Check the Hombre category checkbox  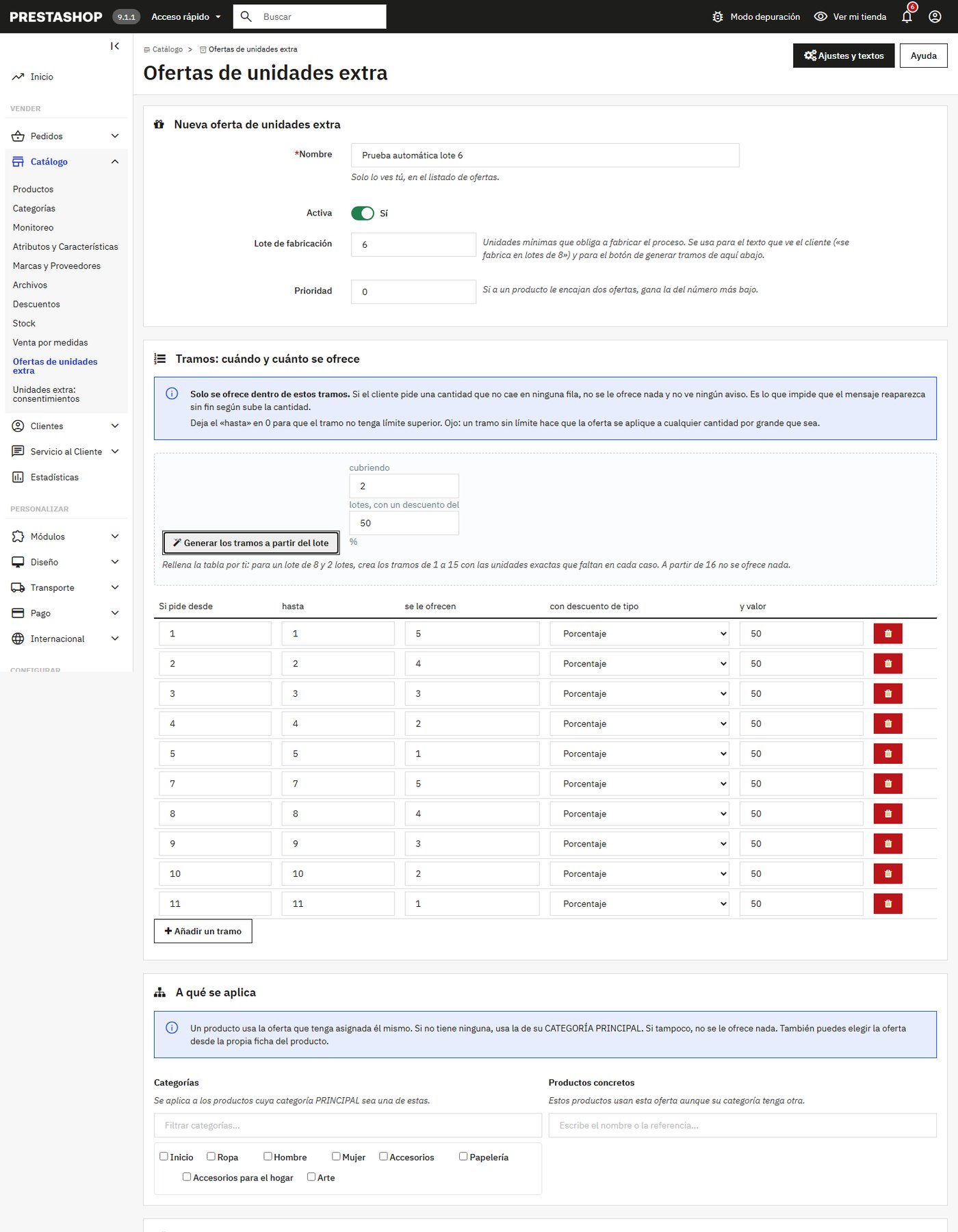(x=268, y=1157)
